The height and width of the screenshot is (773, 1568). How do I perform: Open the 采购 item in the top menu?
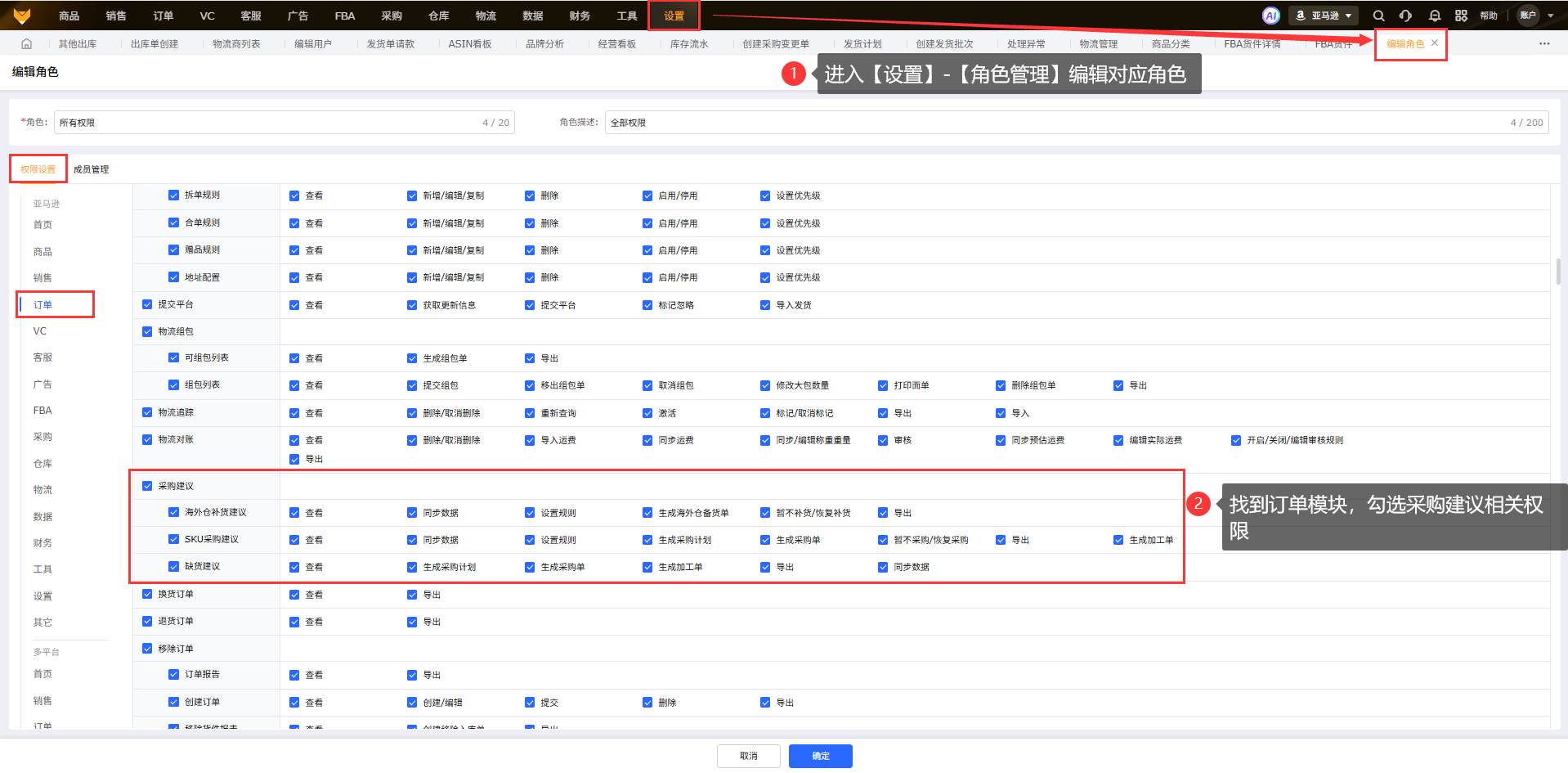(x=392, y=16)
